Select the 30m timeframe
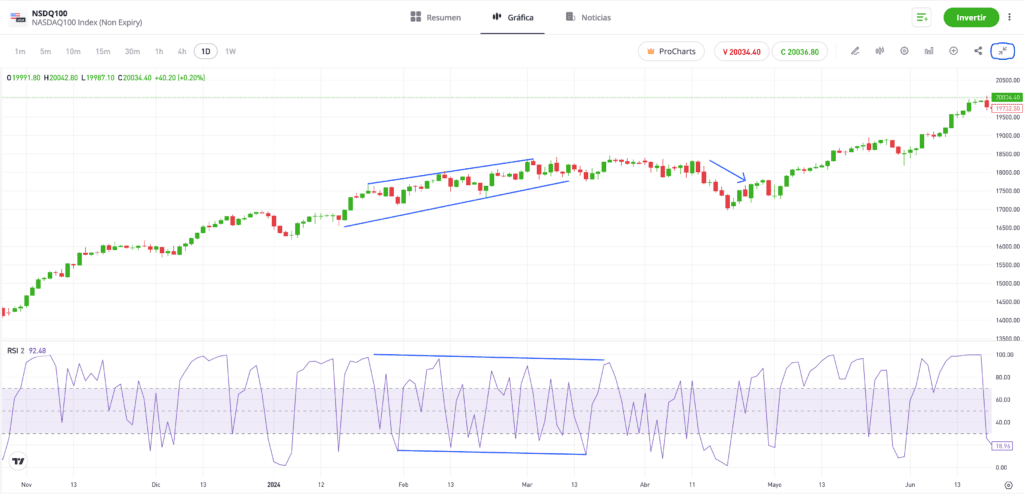The width and height of the screenshot is (1024, 494). pos(133,51)
